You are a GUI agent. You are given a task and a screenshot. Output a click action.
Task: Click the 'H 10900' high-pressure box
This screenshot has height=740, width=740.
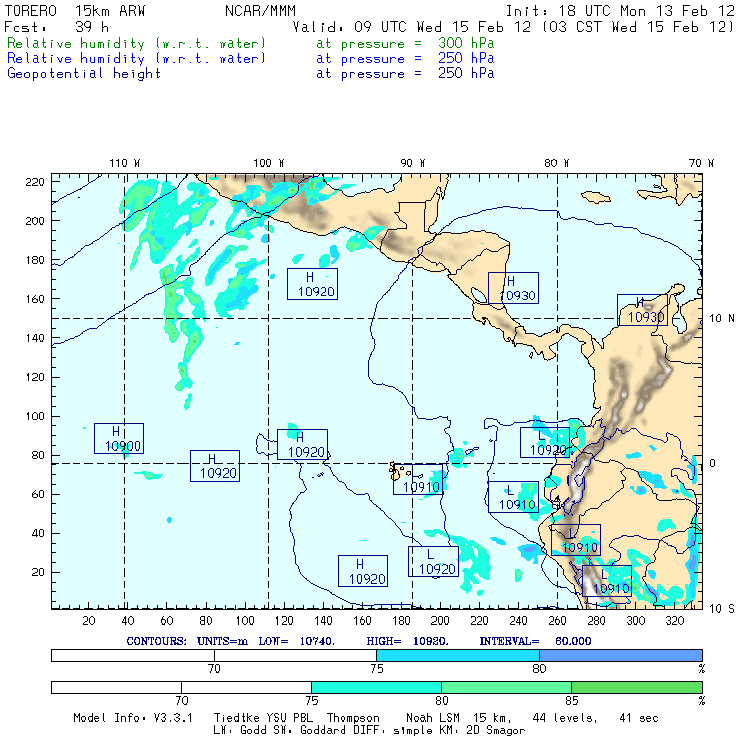click(x=119, y=438)
